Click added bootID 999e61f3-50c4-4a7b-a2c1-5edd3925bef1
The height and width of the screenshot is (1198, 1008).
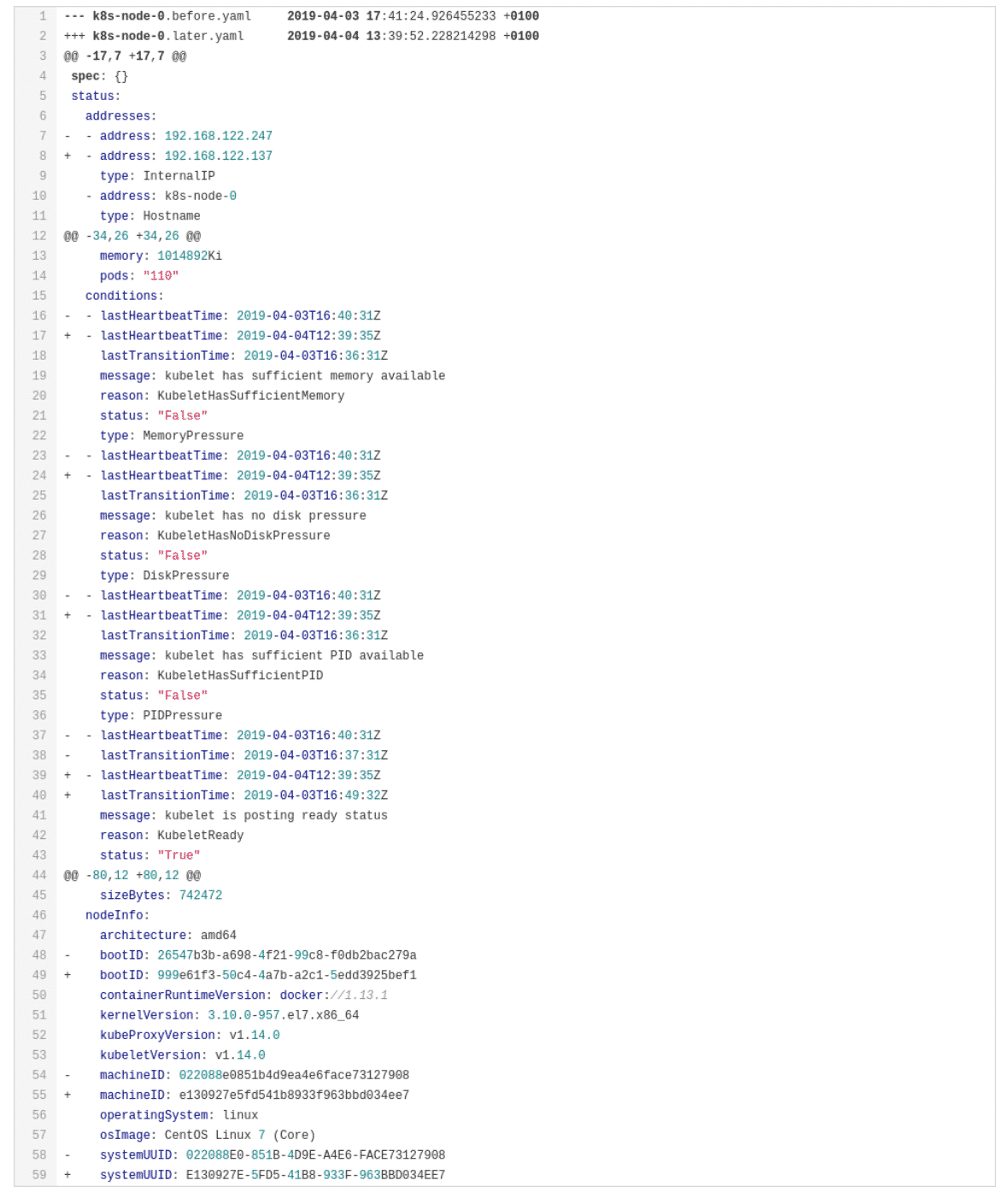pos(287,976)
